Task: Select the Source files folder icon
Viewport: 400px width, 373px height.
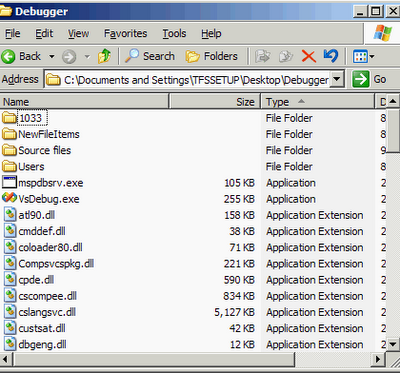Action: (x=9, y=150)
